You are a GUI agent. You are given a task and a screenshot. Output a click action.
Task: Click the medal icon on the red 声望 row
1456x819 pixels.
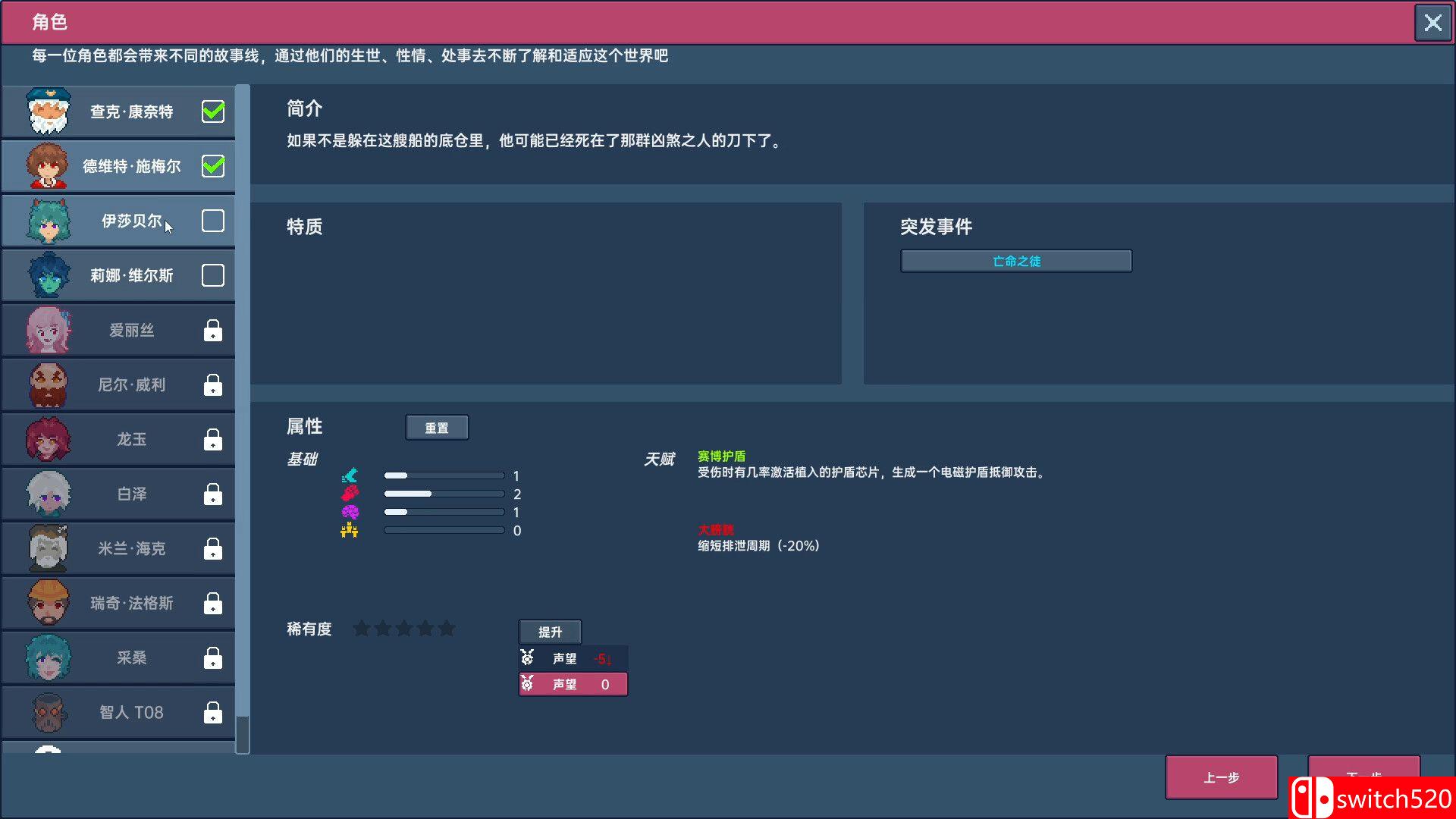(x=529, y=683)
